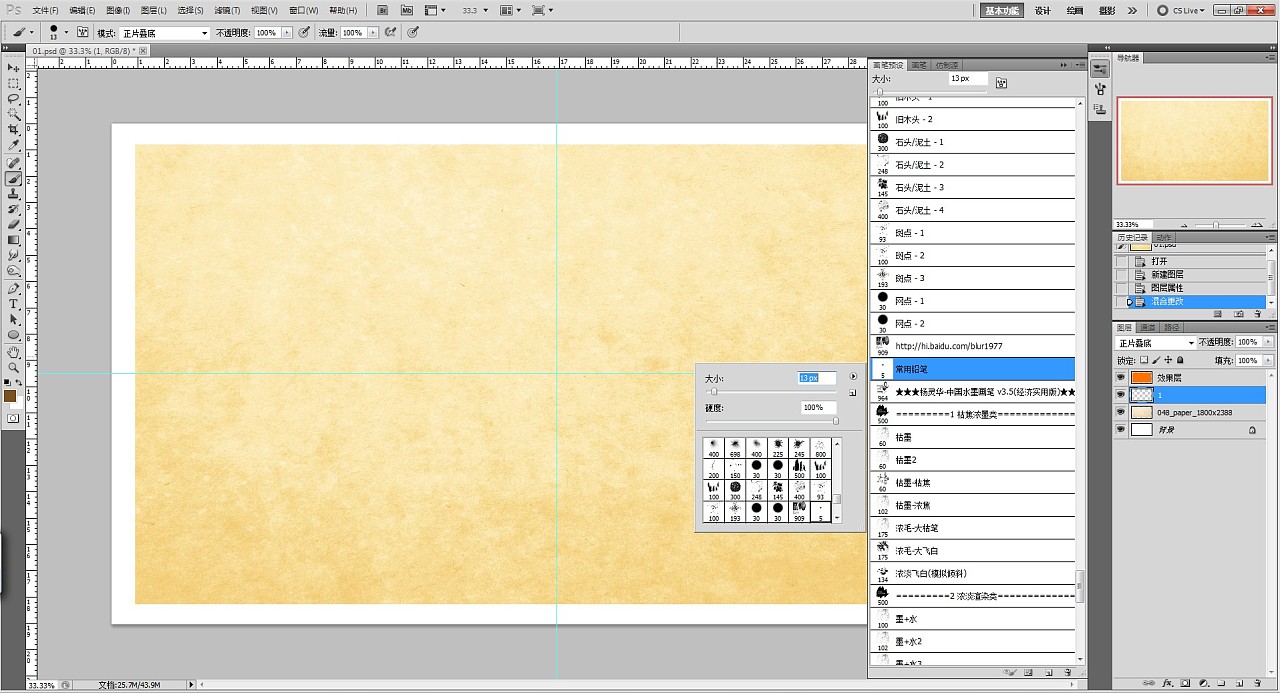Choose the 枯墨2 brush preset
This screenshot has height=693, width=1280.
click(908, 460)
